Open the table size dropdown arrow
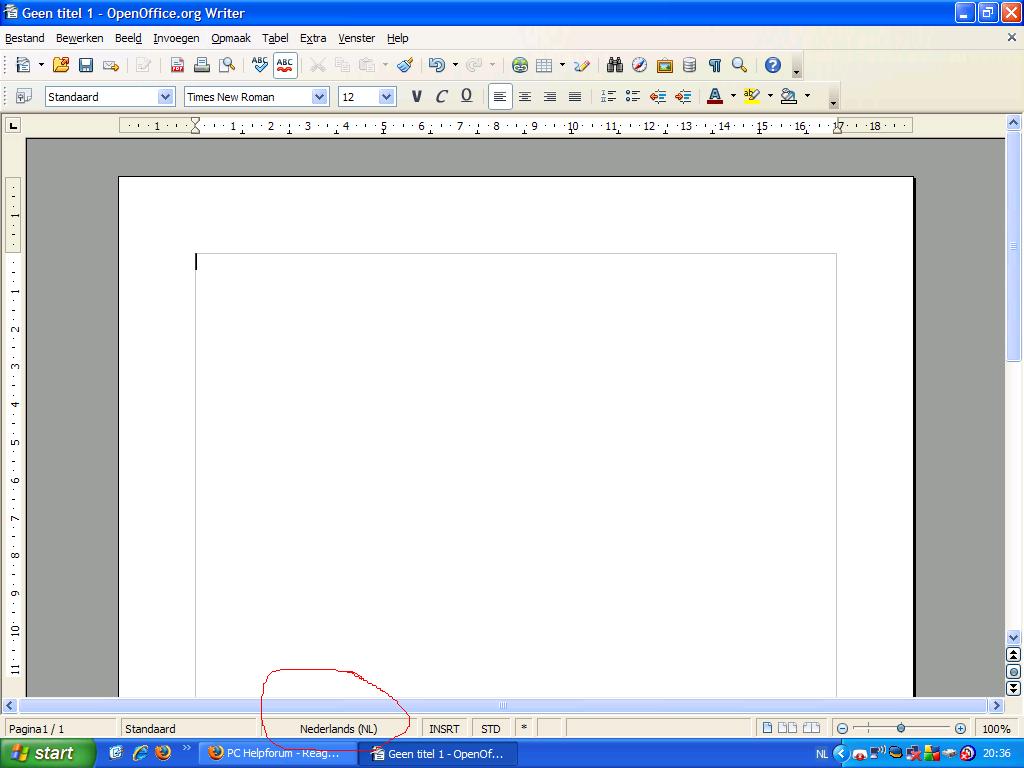The image size is (1024, 768). tap(562, 65)
